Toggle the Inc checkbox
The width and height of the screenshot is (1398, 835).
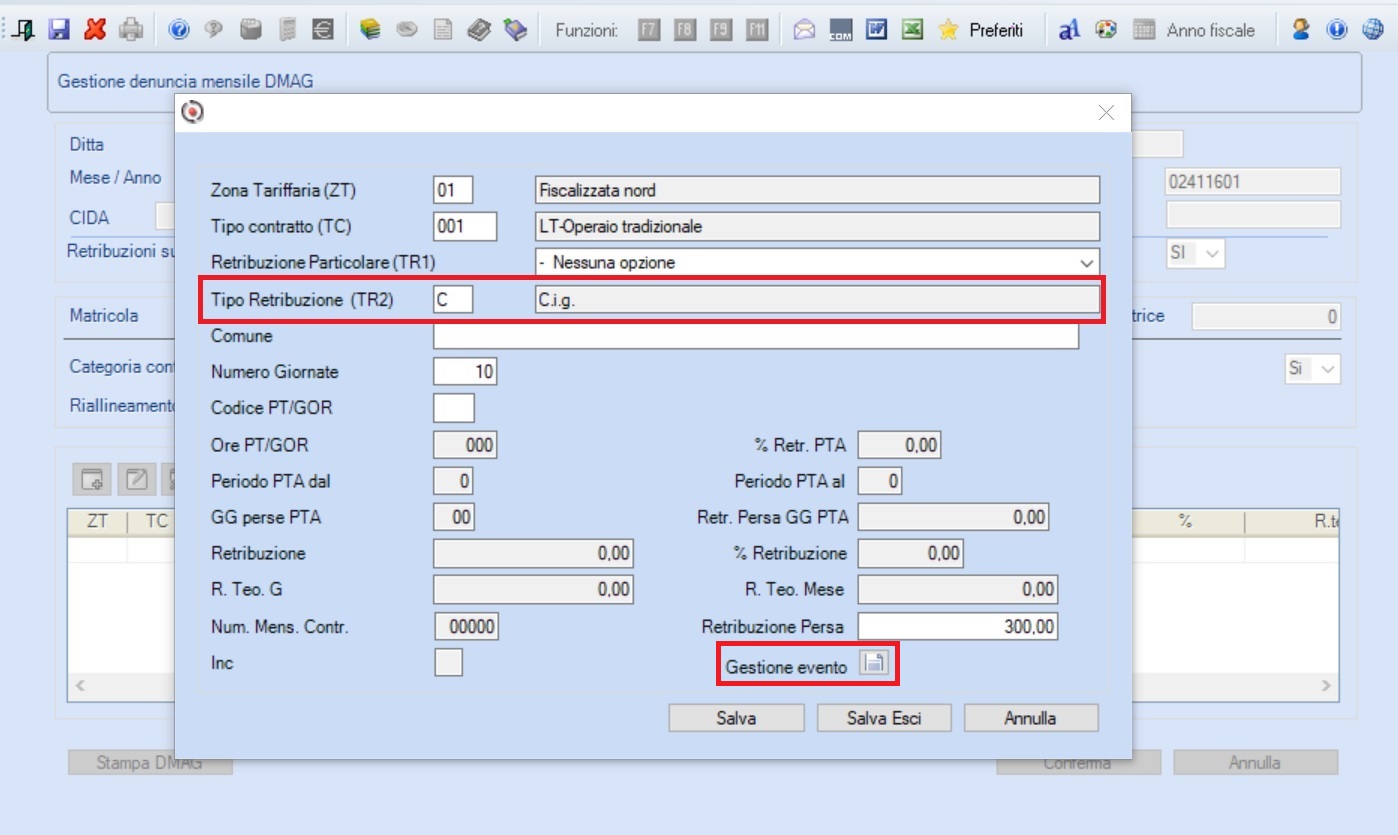tap(449, 662)
